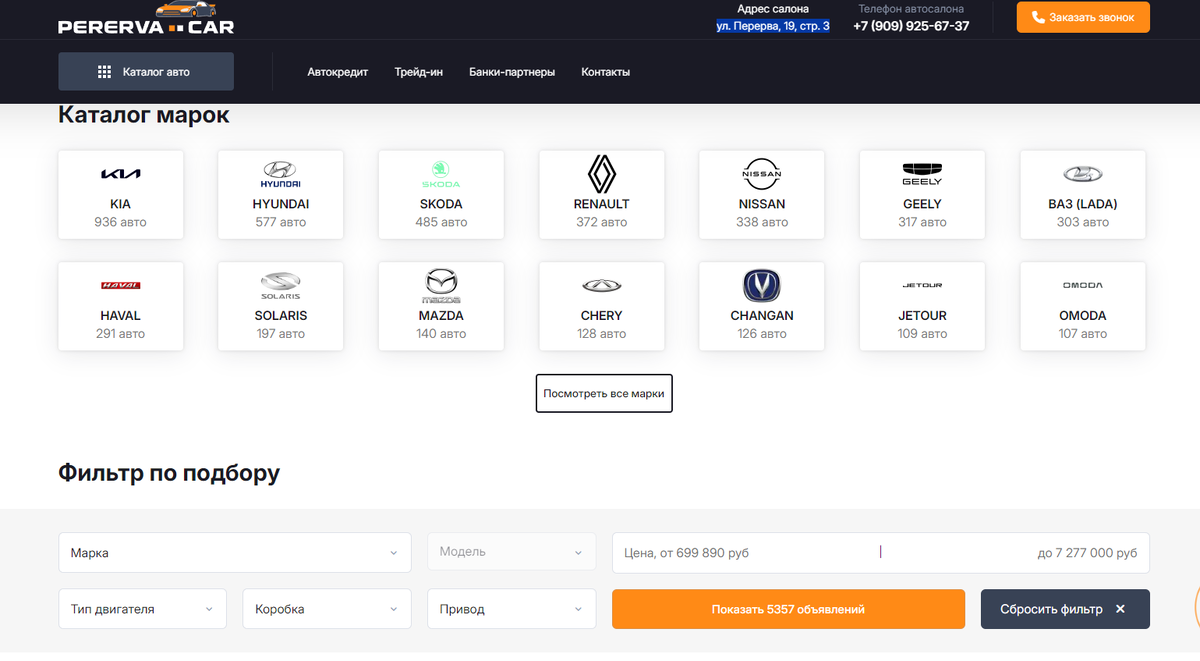Screen dimensions: 1200x661
Task: Click the Каталог марок heading
Action: tap(144, 115)
